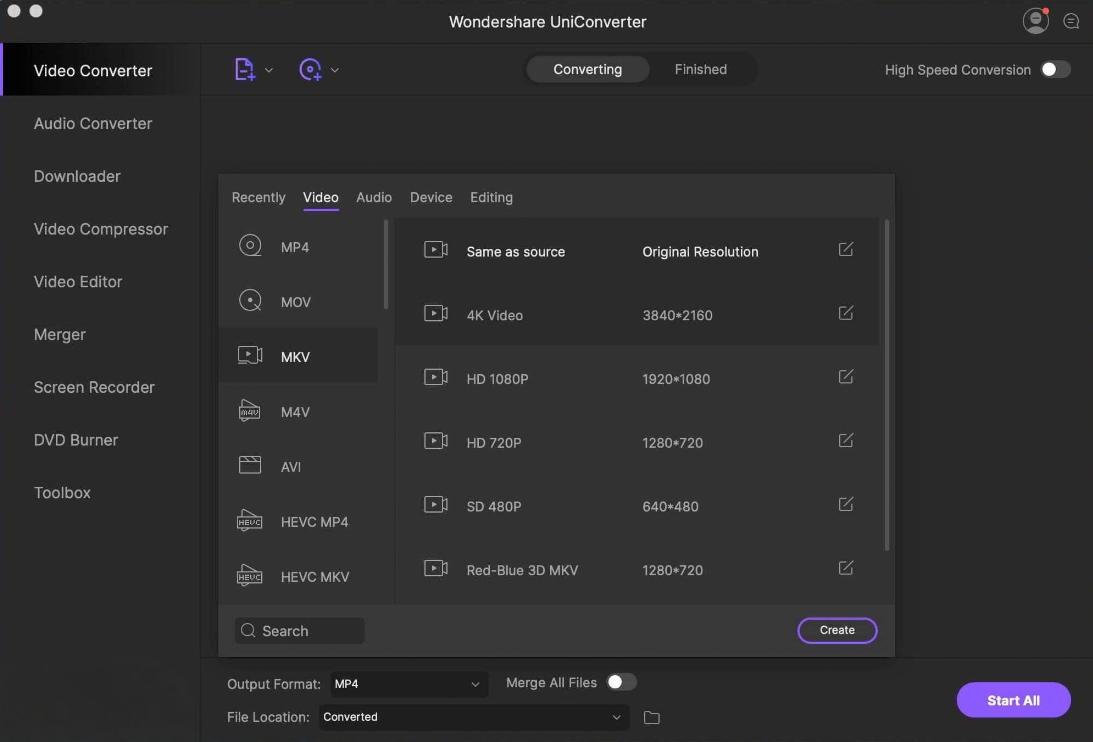Choose HEVC MKV format icon
The width and height of the screenshot is (1093, 742).
coord(250,575)
